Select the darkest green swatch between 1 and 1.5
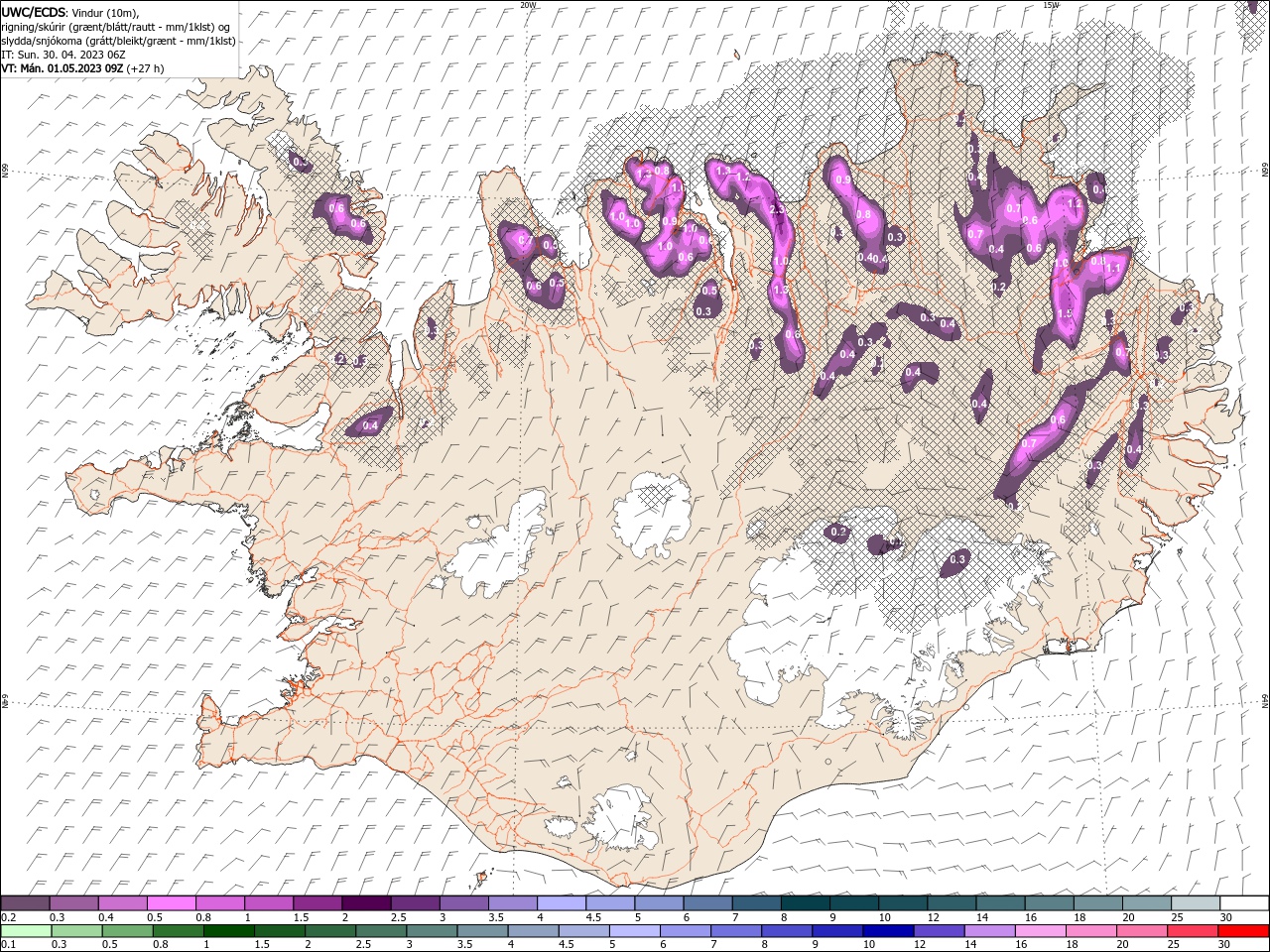This screenshot has width=1270, height=952. (229, 931)
